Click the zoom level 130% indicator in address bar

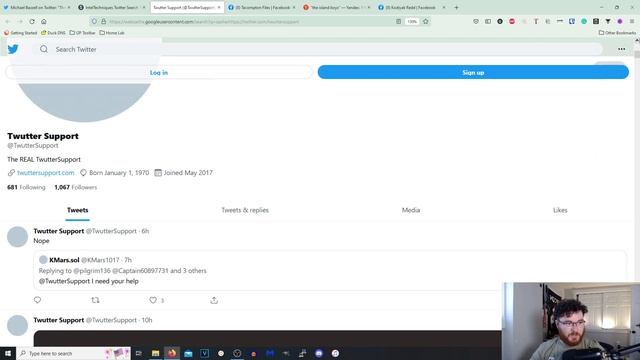(x=412, y=21)
